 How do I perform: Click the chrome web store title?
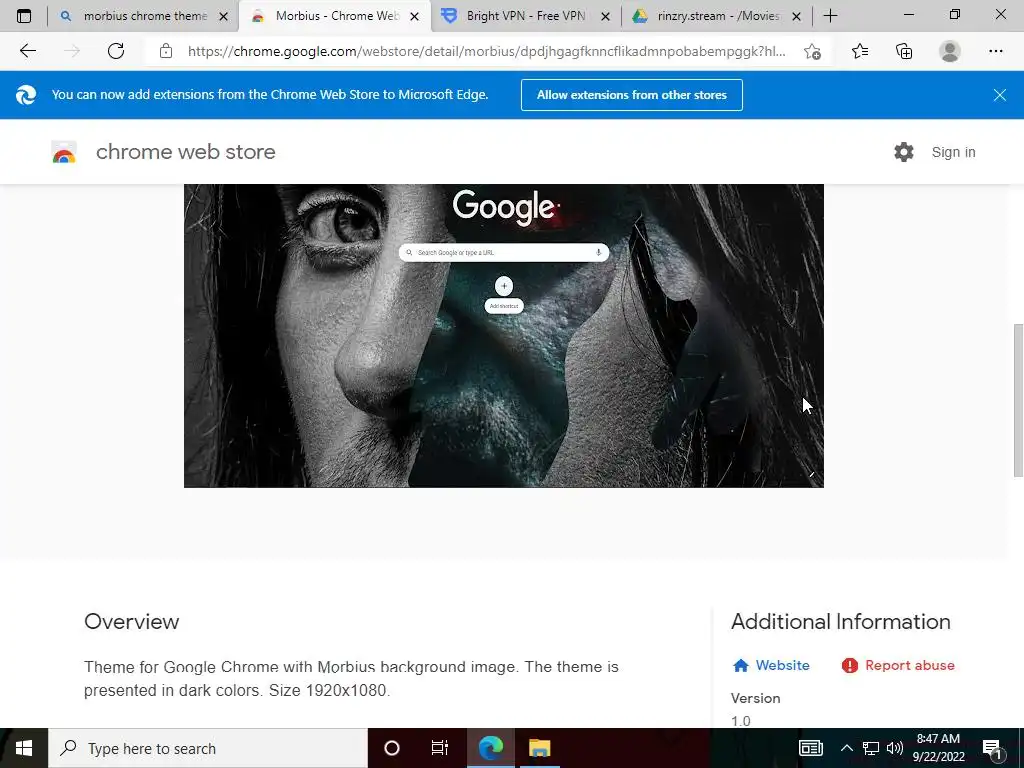point(185,152)
